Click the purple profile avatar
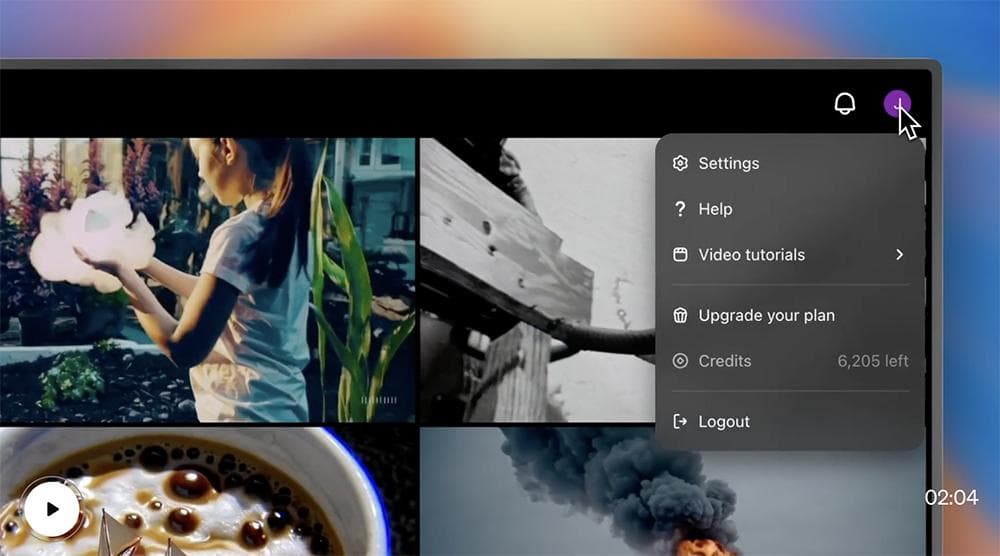Screen dimensions: 1000x556 [897, 104]
